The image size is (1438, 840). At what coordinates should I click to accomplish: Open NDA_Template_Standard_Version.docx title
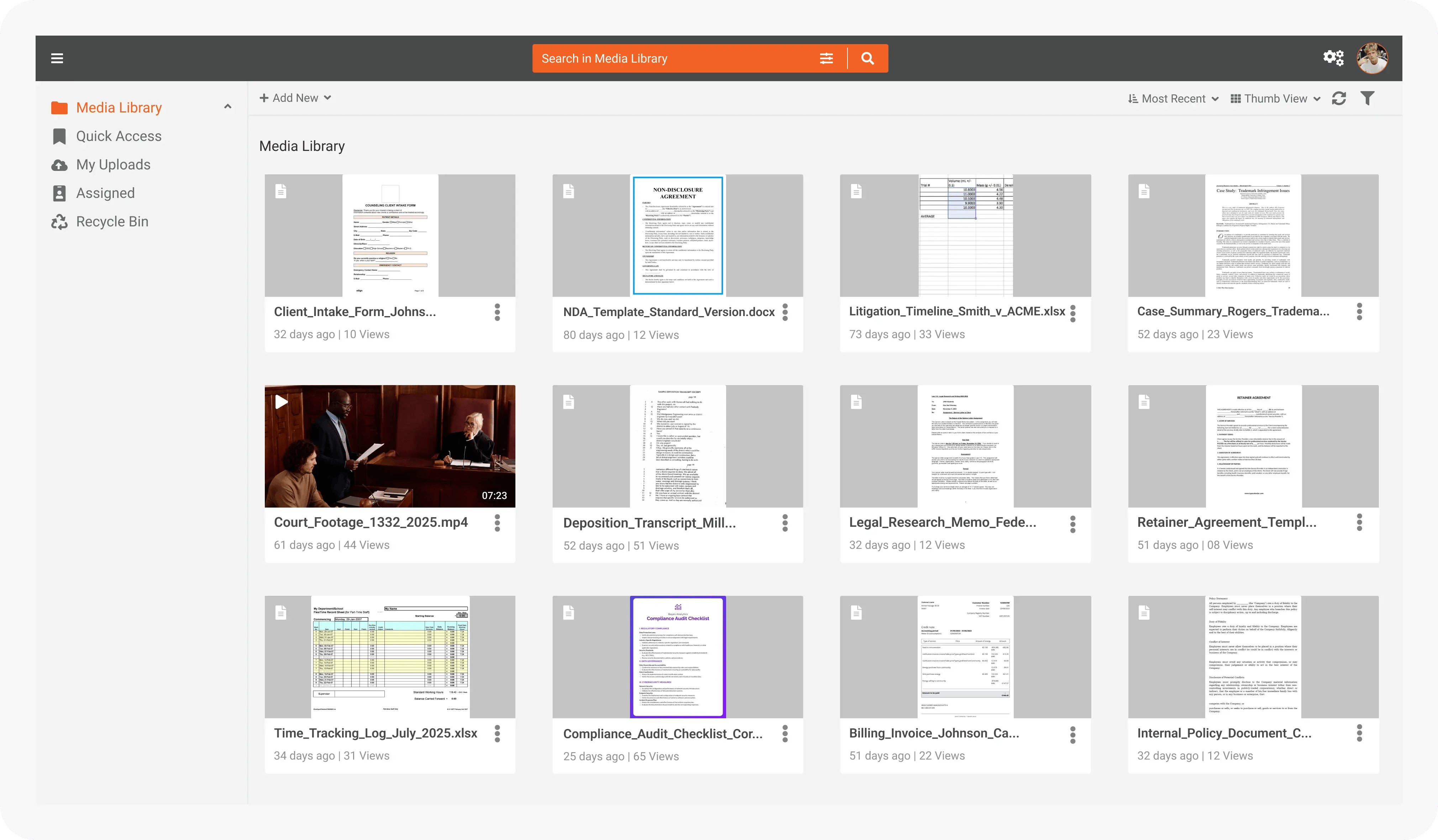(x=669, y=312)
